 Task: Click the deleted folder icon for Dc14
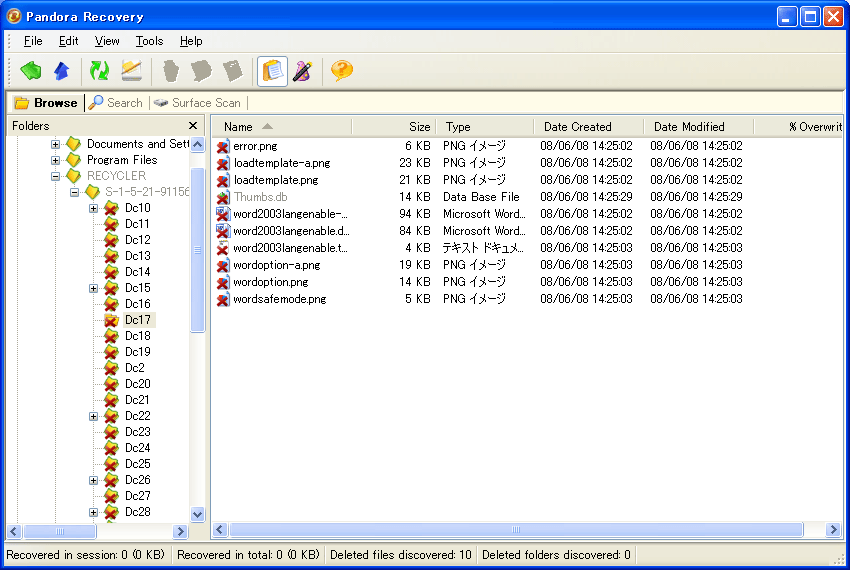[111, 272]
